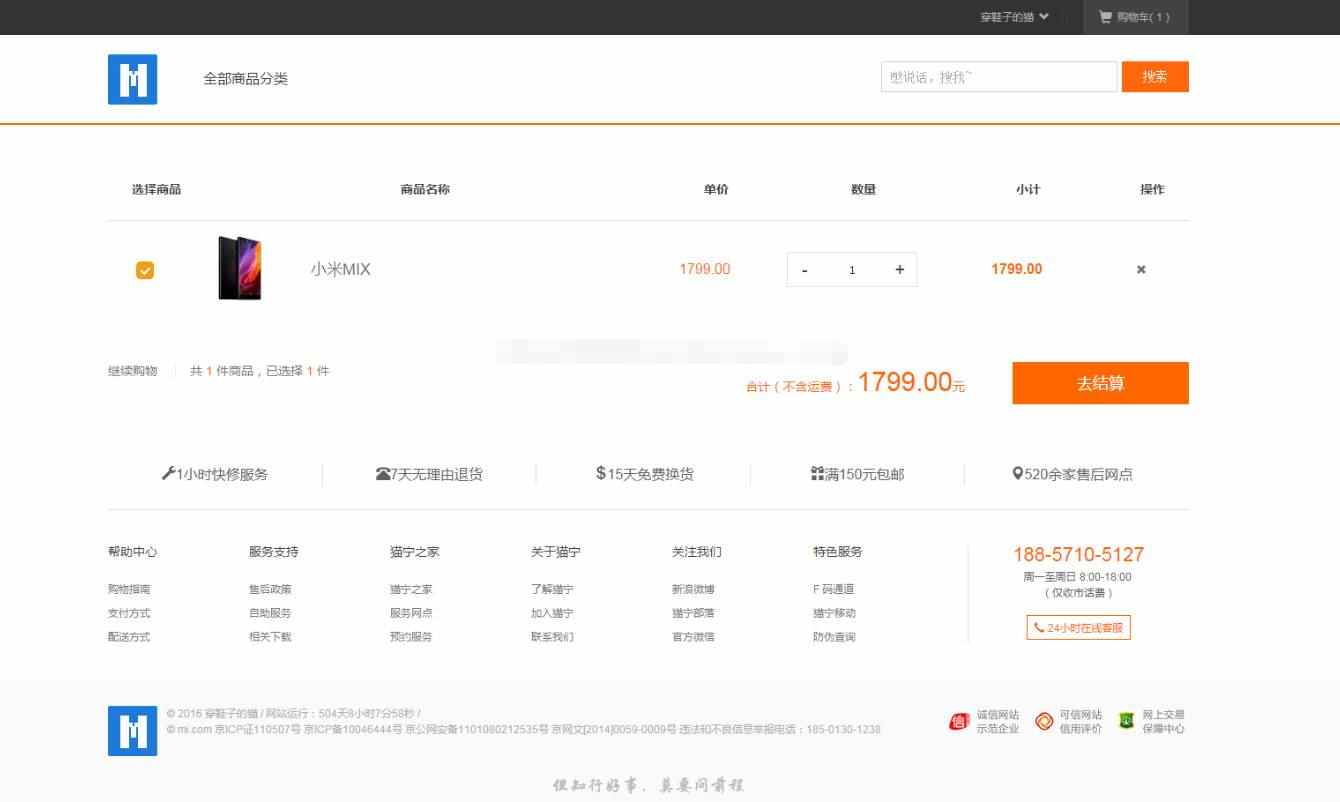Click the 诚信网站 示范企业 badge
The height and width of the screenshot is (802, 1340).
(x=984, y=721)
